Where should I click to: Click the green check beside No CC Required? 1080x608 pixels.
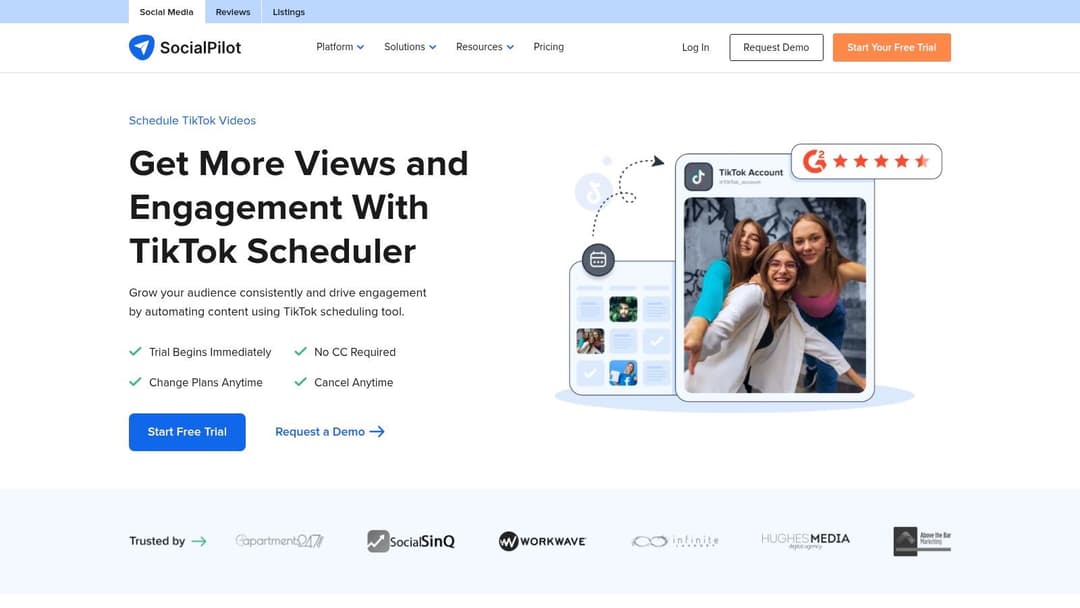(300, 351)
